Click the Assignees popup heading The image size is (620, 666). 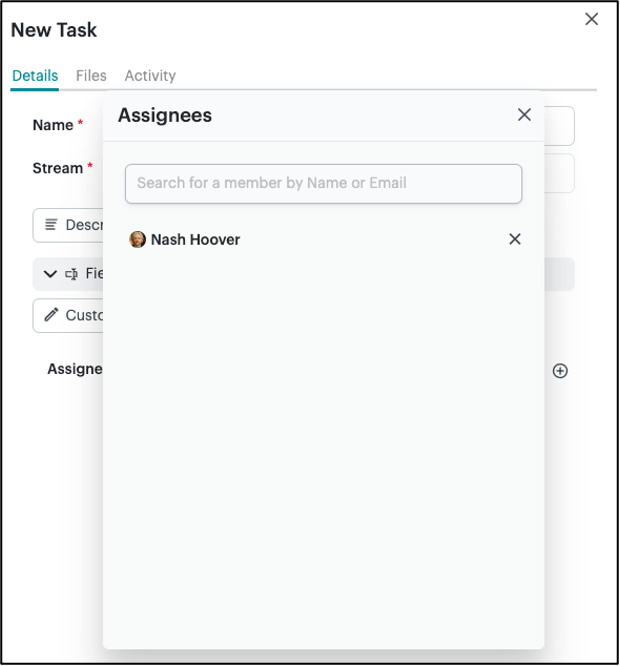[x=165, y=115]
